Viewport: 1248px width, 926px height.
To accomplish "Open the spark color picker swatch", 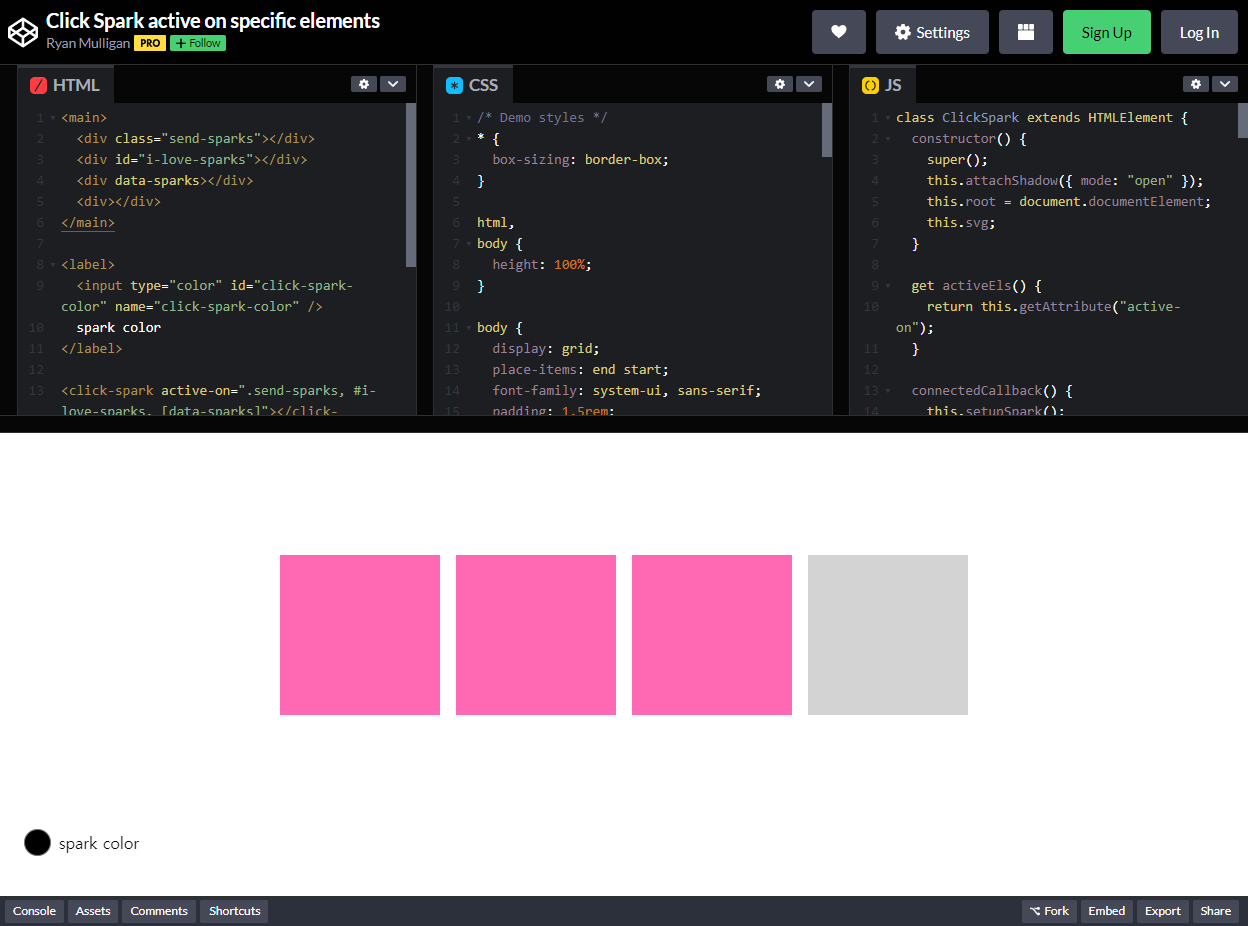I will [x=37, y=843].
